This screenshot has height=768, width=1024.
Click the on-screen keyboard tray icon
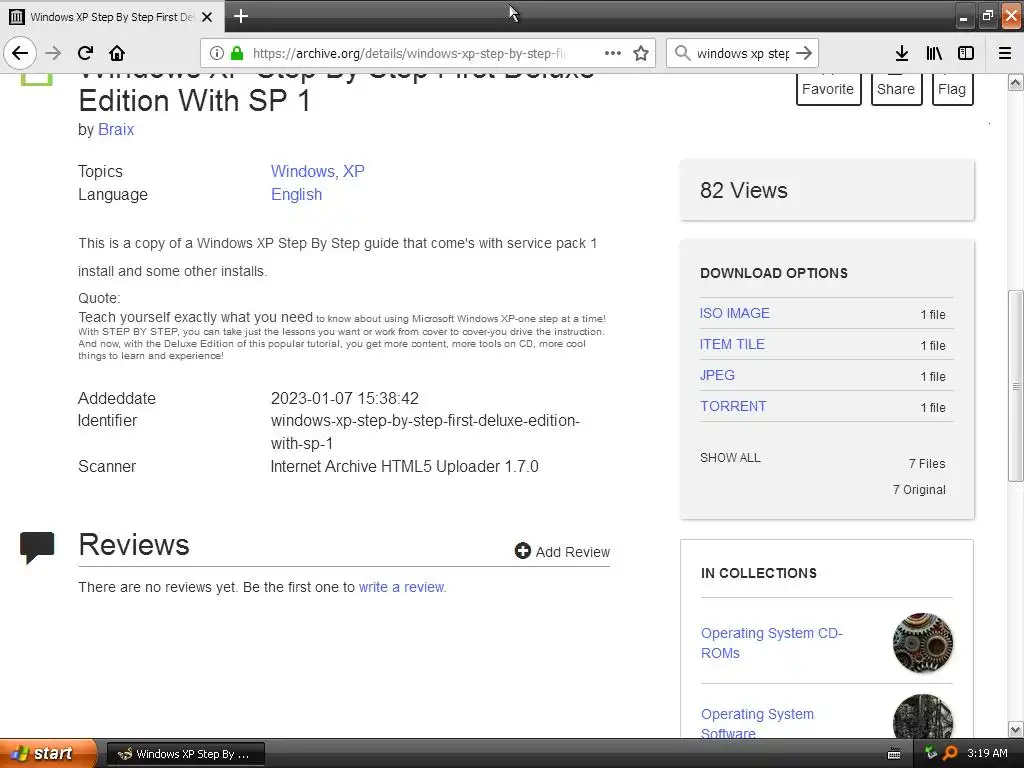pos(894,754)
